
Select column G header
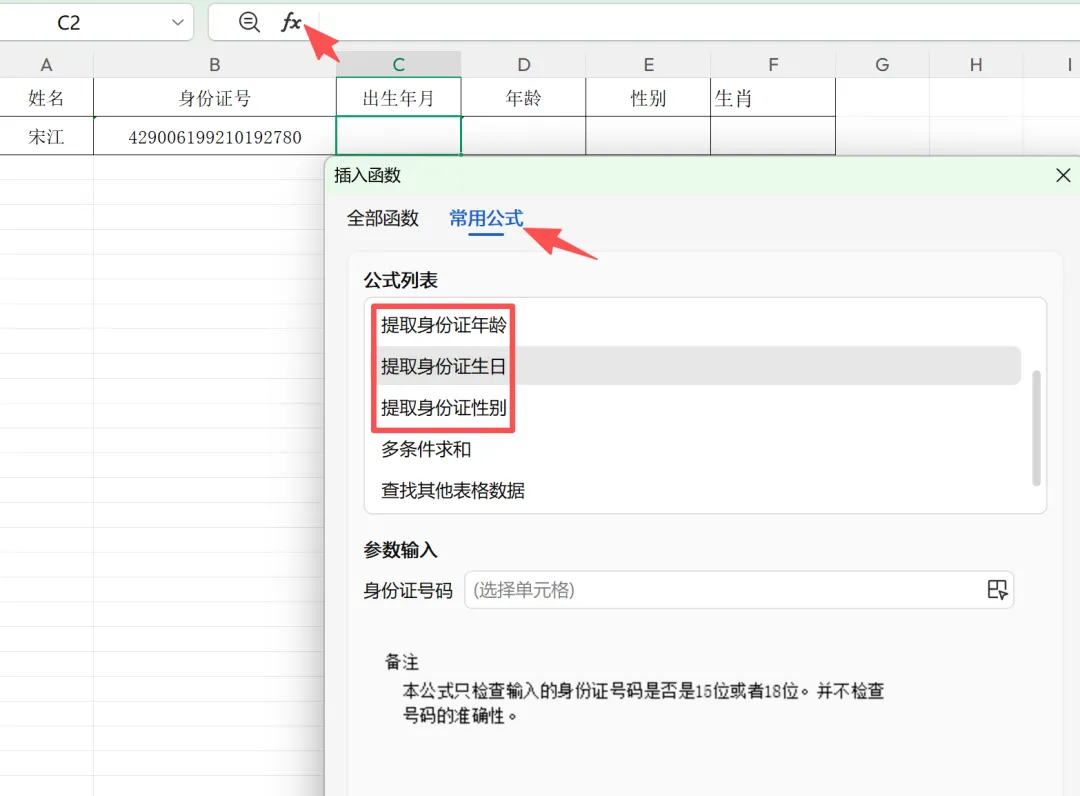[x=882, y=65]
